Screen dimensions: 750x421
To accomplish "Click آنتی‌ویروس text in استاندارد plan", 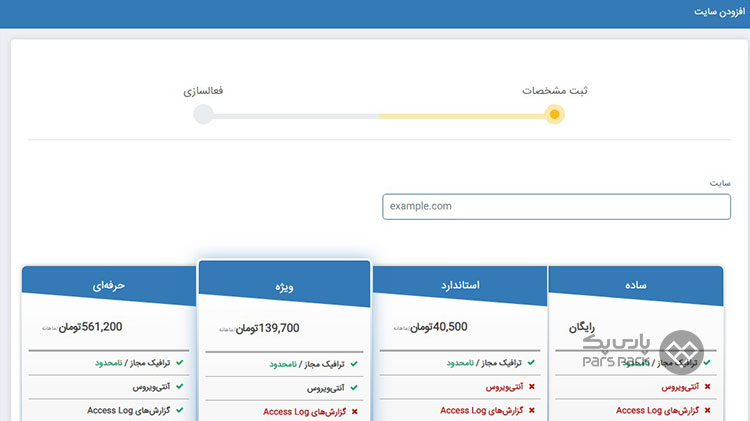I will tap(504, 387).
